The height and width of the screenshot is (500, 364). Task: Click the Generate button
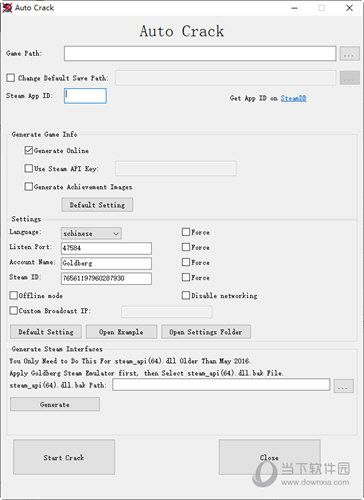(x=55, y=404)
